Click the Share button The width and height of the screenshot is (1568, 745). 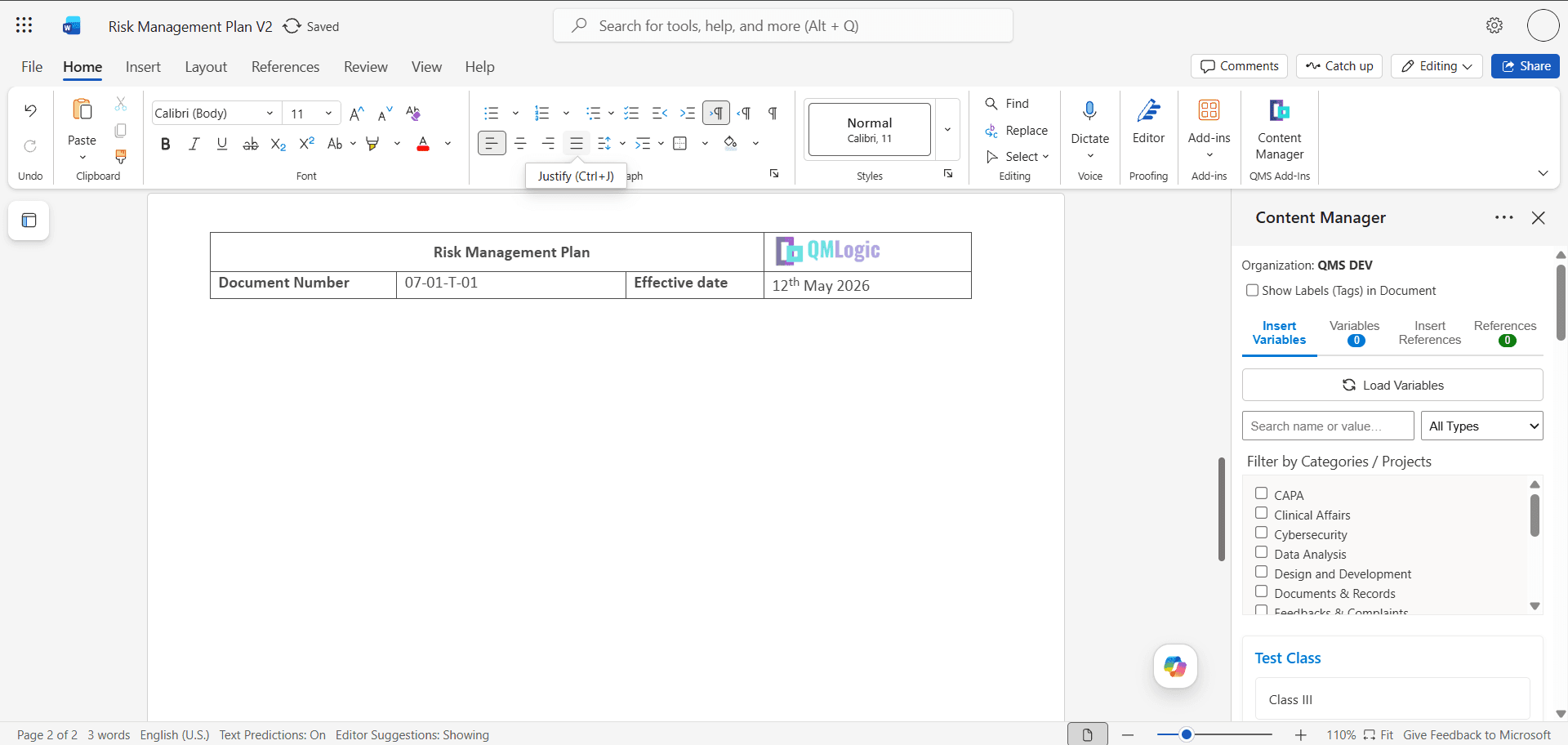pos(1526,66)
